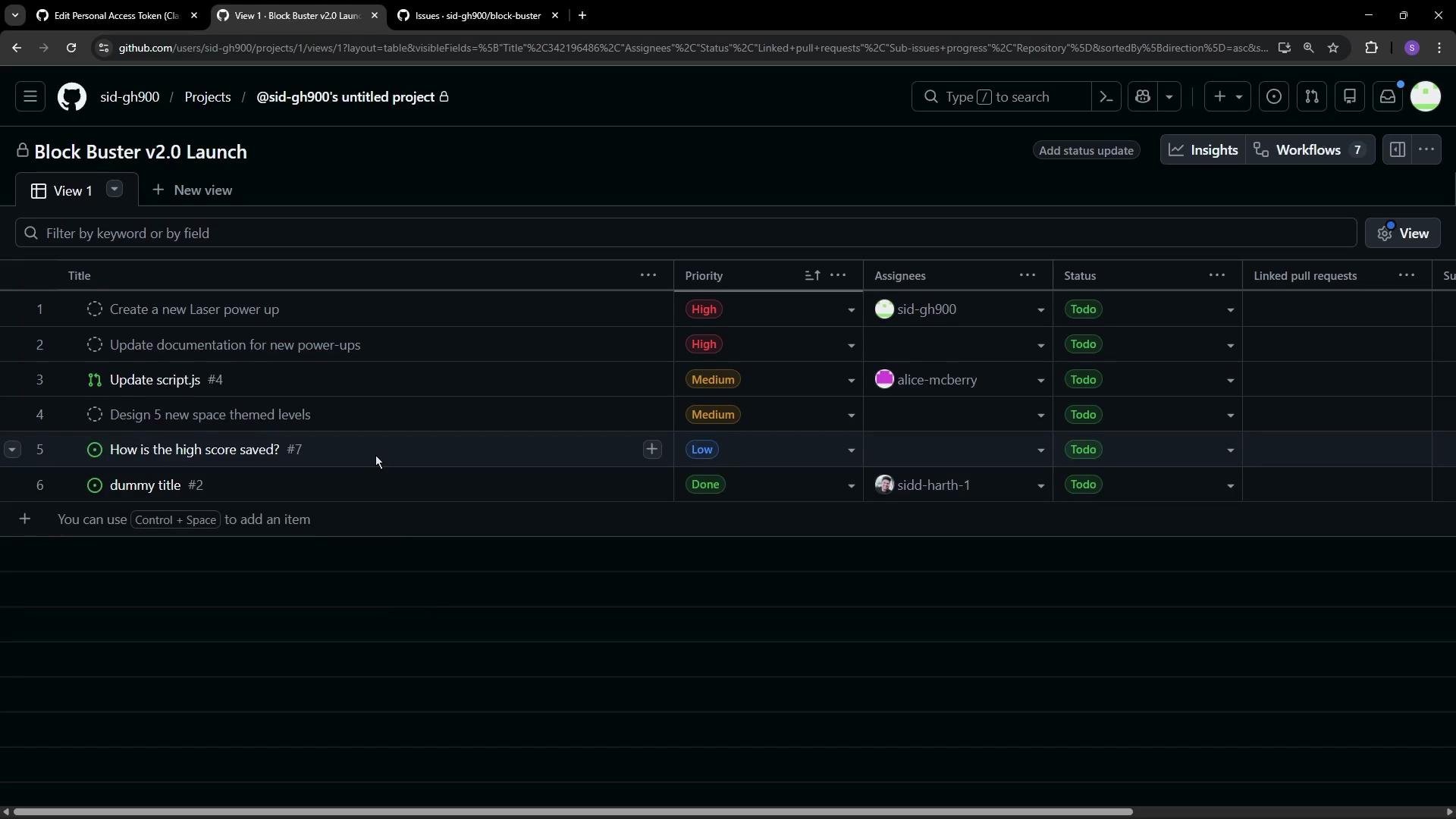Open the Issues icon in header
This screenshot has height=819, width=1456.
tap(1274, 97)
